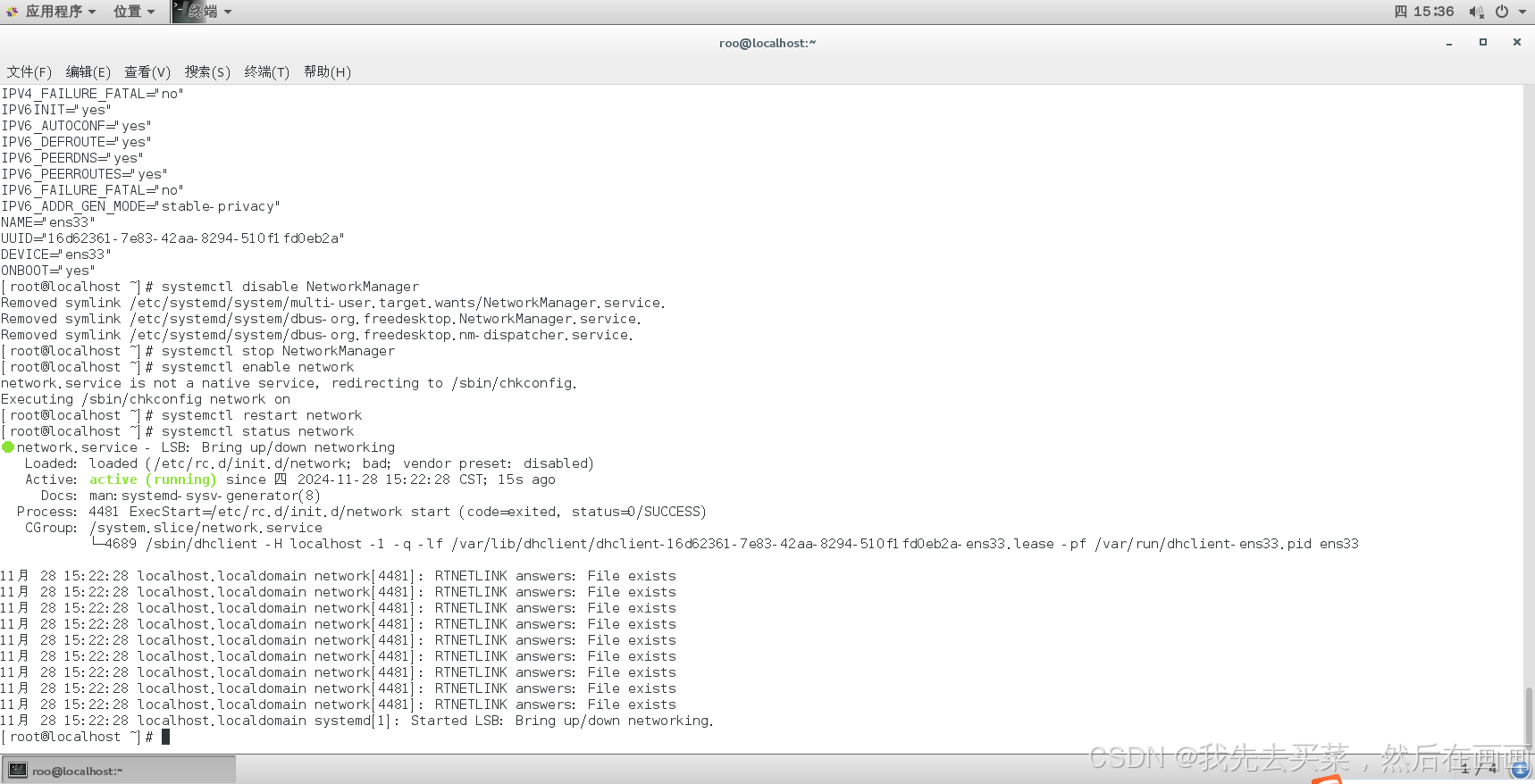Minimize the terminal window

click(1449, 43)
